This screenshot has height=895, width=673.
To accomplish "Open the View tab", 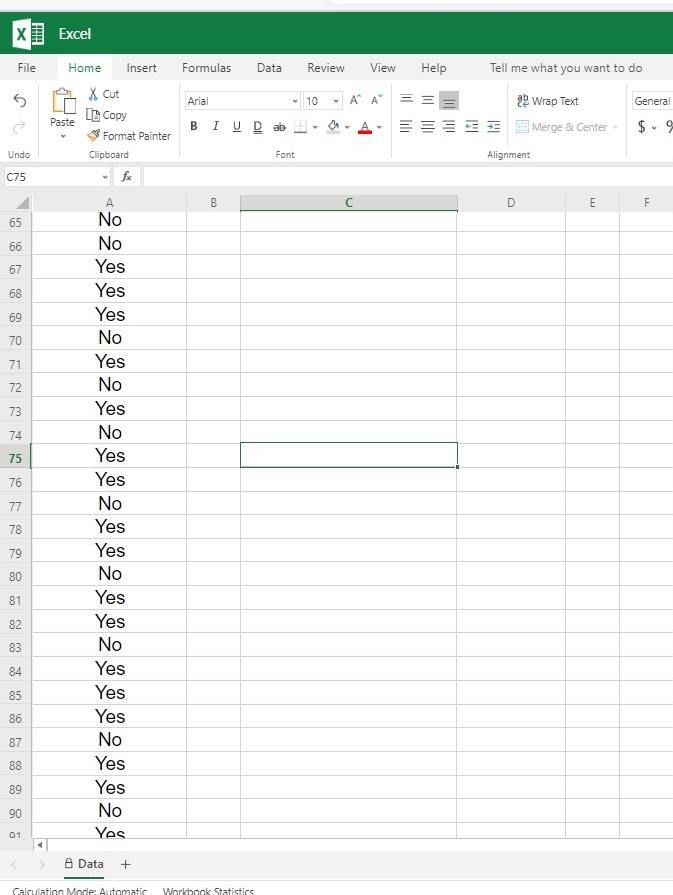I will coord(382,68).
